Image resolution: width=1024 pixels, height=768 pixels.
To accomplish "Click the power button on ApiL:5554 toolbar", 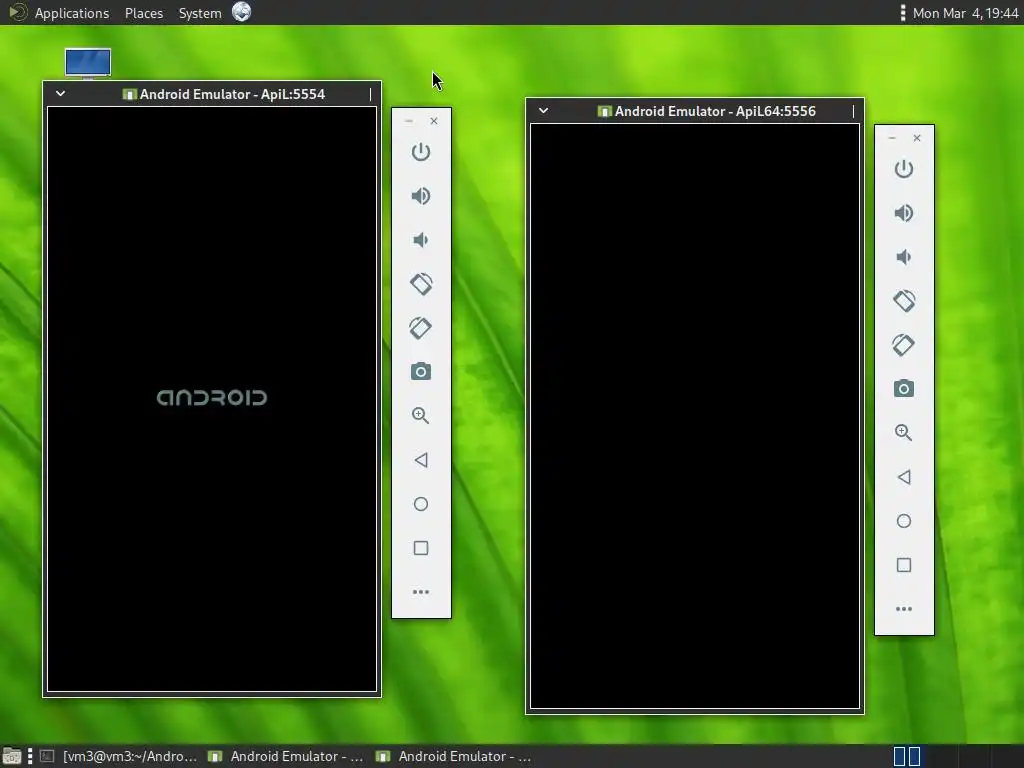I will click(x=421, y=152).
